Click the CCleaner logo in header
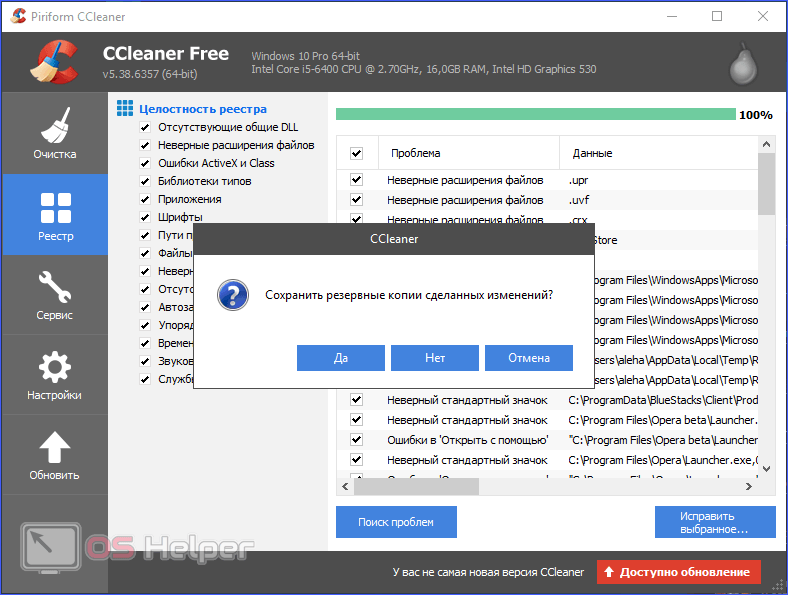This screenshot has height=595, width=788. (54, 62)
